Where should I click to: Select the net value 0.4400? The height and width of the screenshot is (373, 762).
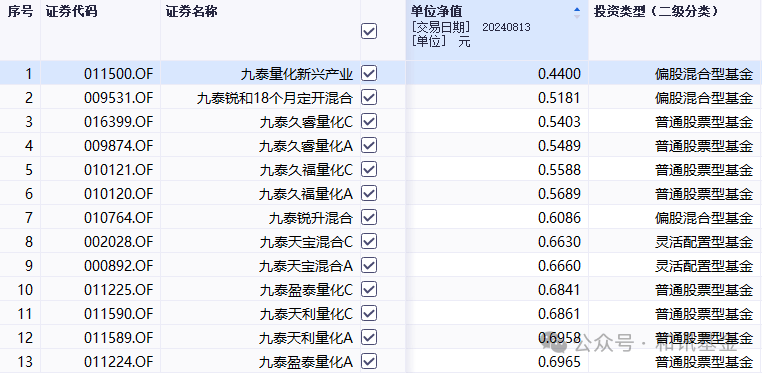pyautogui.click(x=559, y=74)
